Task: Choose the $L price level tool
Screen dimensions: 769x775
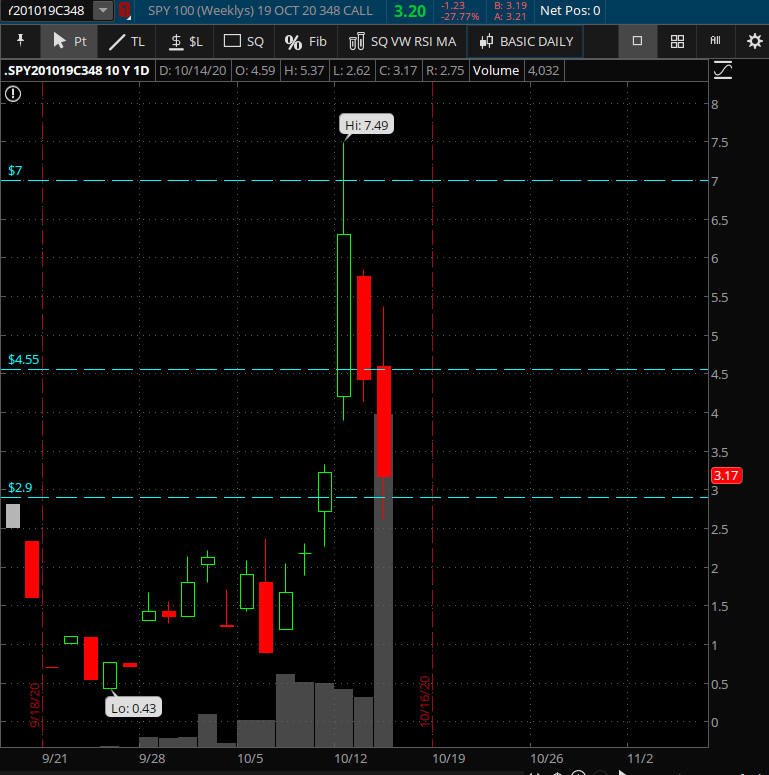Action: (186, 41)
